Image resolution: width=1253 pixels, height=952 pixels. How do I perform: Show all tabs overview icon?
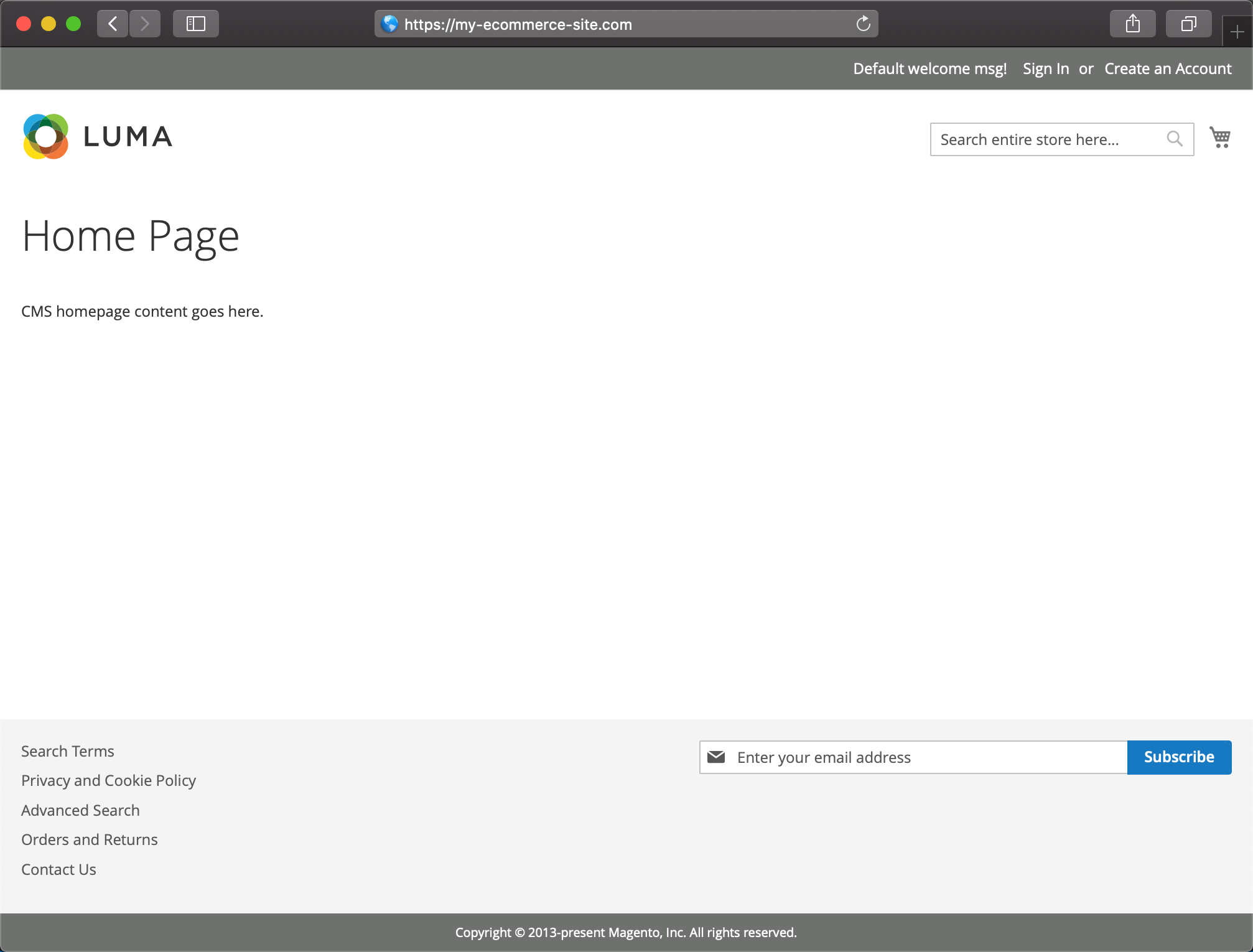(x=1188, y=24)
